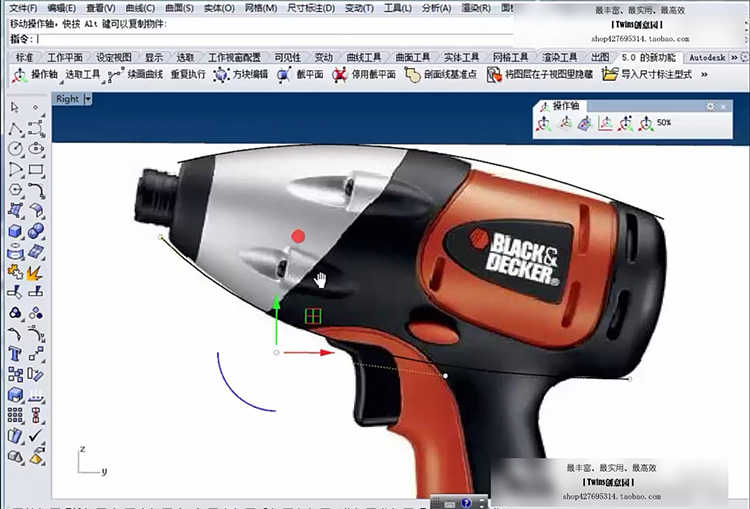Open the 实体(O) menu
Viewport: 750px width, 509px height.
click(x=219, y=8)
